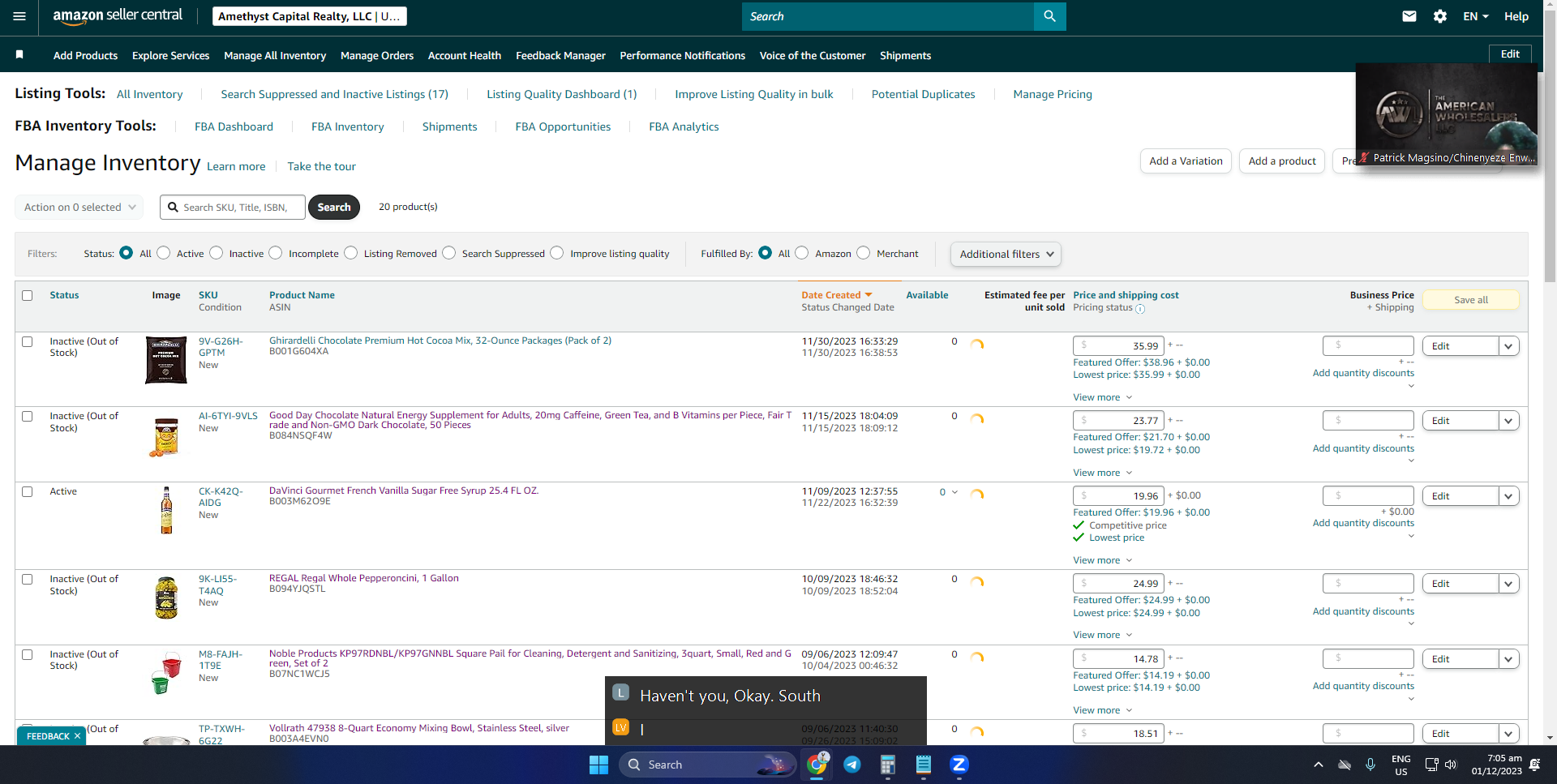Filter by Fulfilled By Merchant radio button
The width and height of the screenshot is (1557, 784).
[864, 253]
